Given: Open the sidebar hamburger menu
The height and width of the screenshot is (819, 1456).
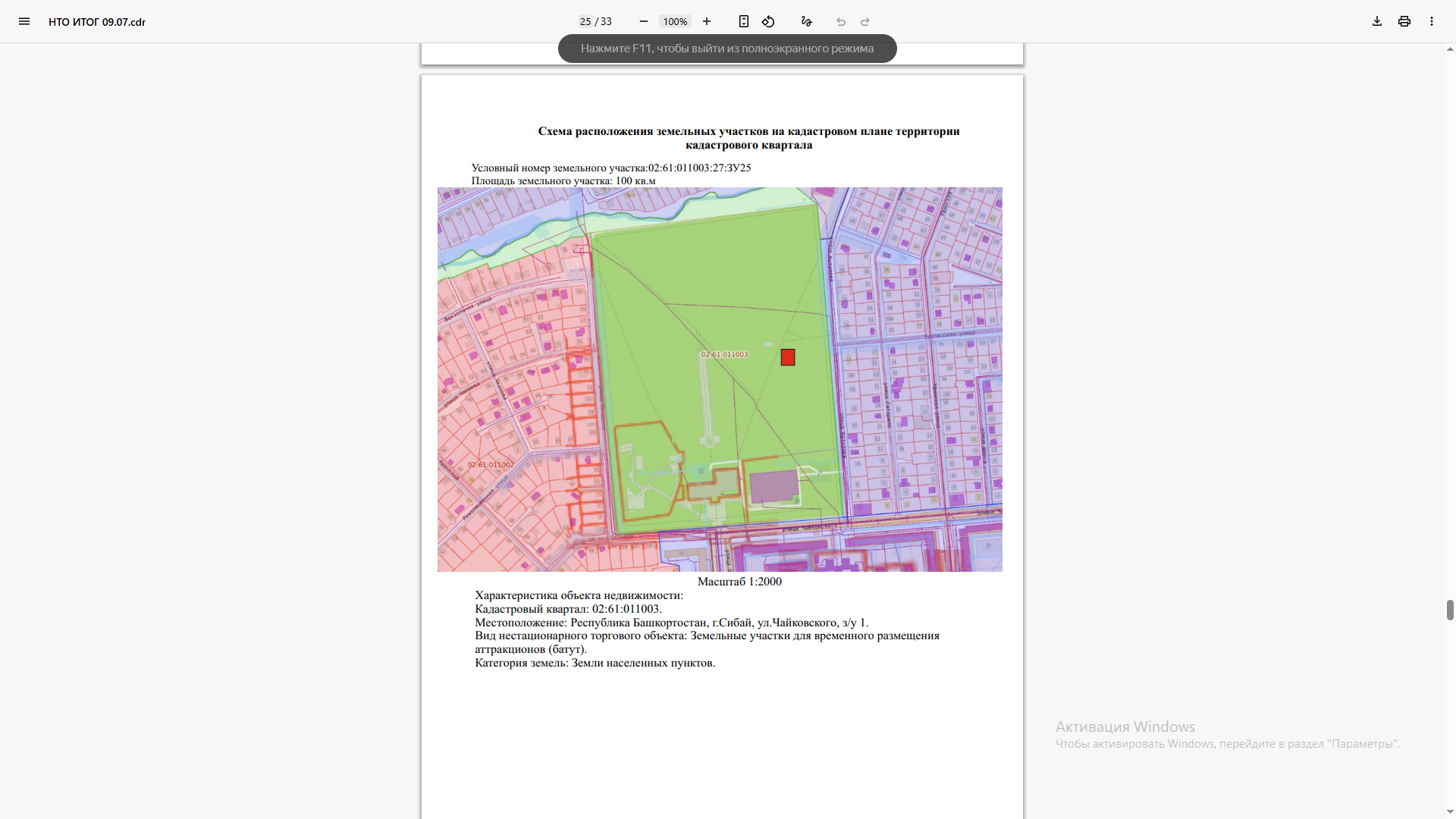Looking at the screenshot, I should pyautogui.click(x=24, y=21).
